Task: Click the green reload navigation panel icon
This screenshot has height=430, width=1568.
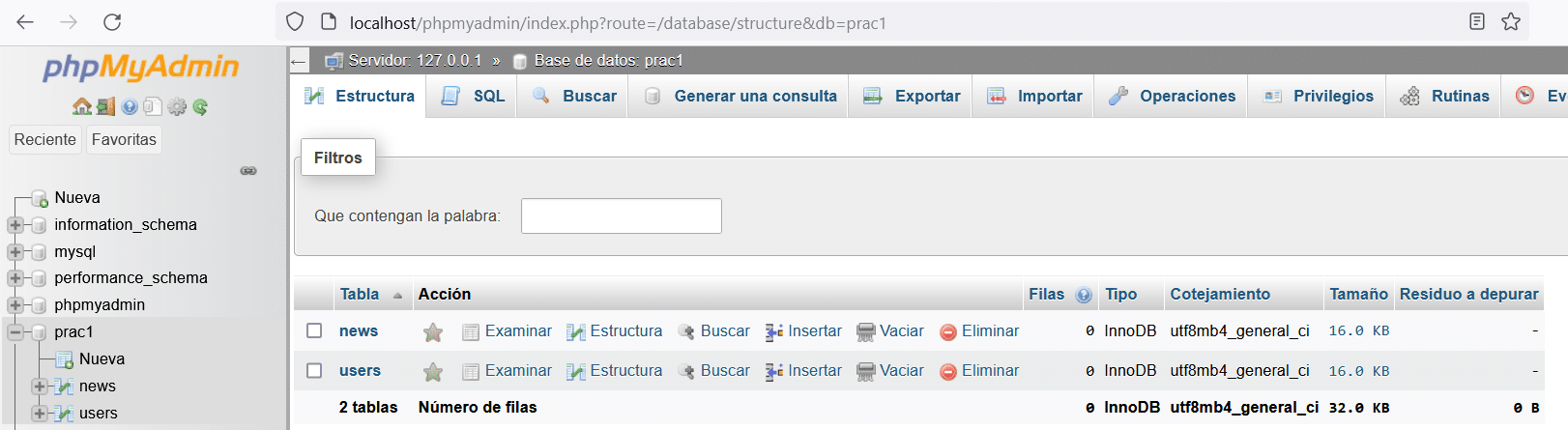Action: click(200, 107)
